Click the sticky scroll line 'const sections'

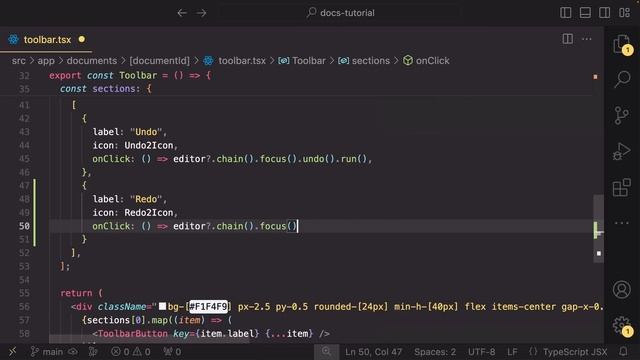(105, 89)
